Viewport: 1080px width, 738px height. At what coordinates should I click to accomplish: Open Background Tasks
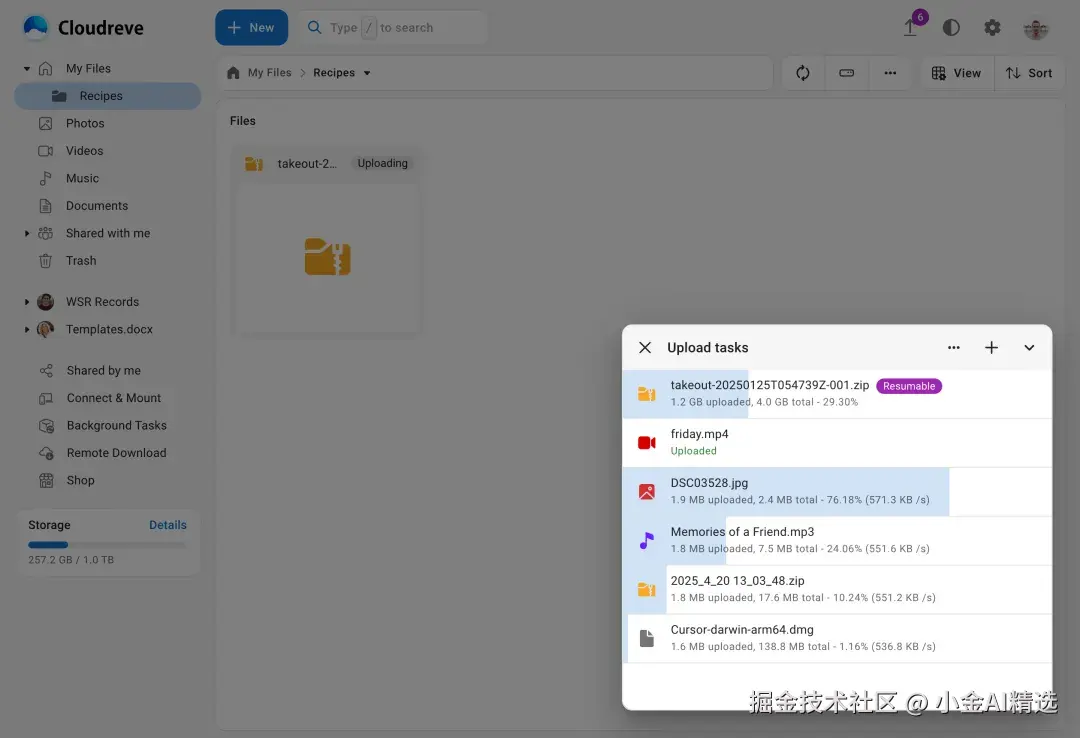(x=116, y=426)
